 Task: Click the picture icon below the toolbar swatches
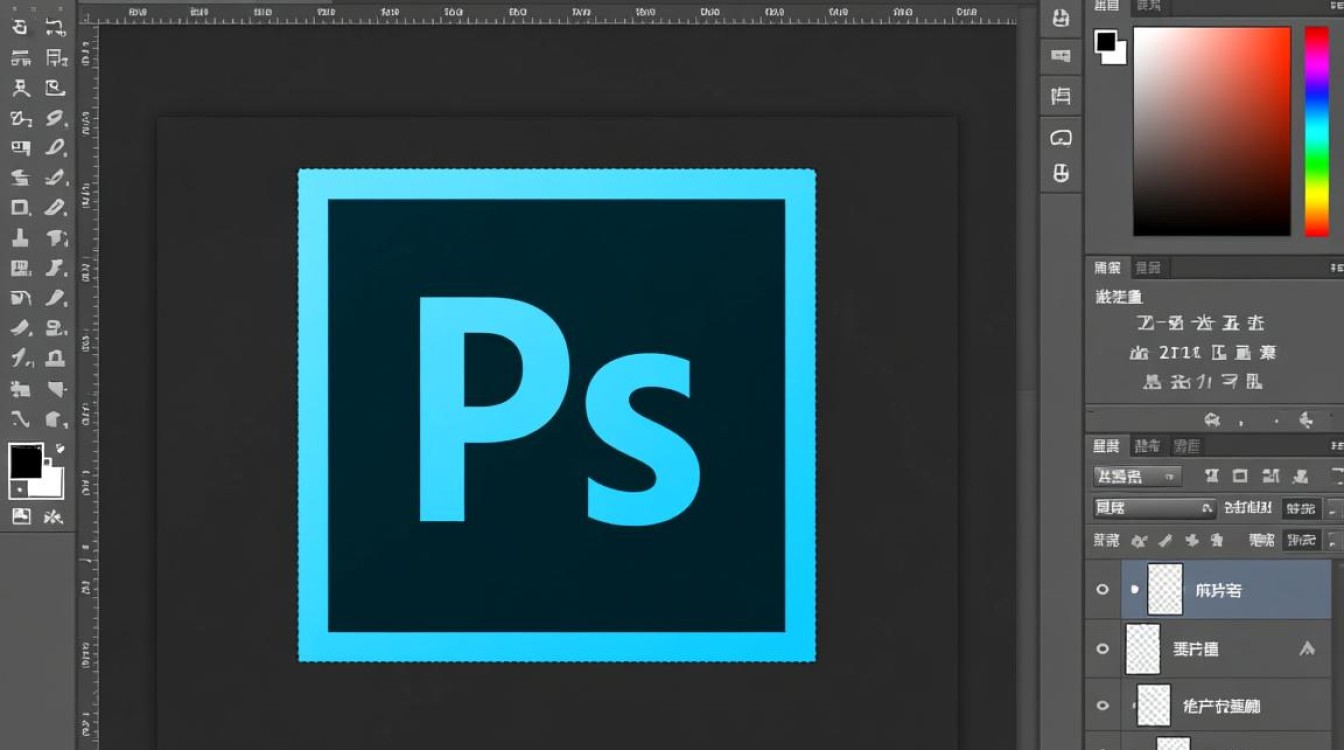coord(21,516)
